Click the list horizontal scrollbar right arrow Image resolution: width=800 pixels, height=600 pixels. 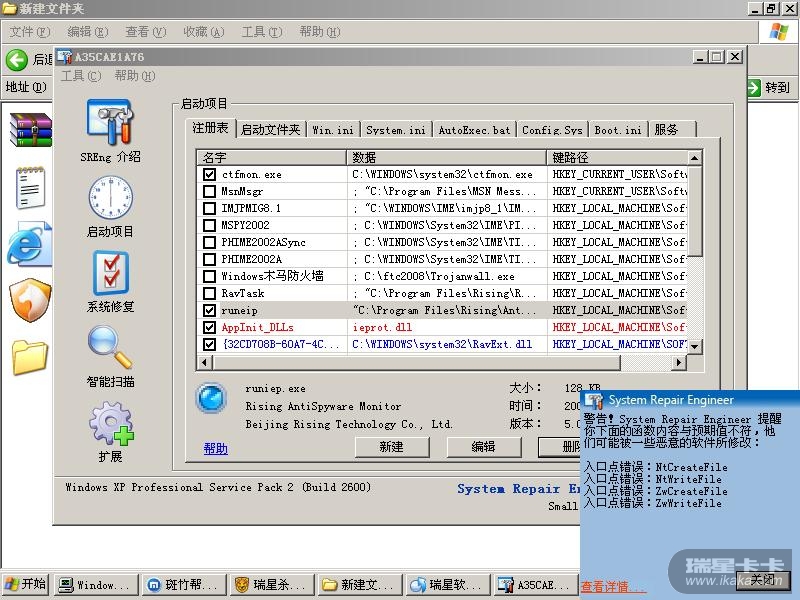[x=679, y=363]
